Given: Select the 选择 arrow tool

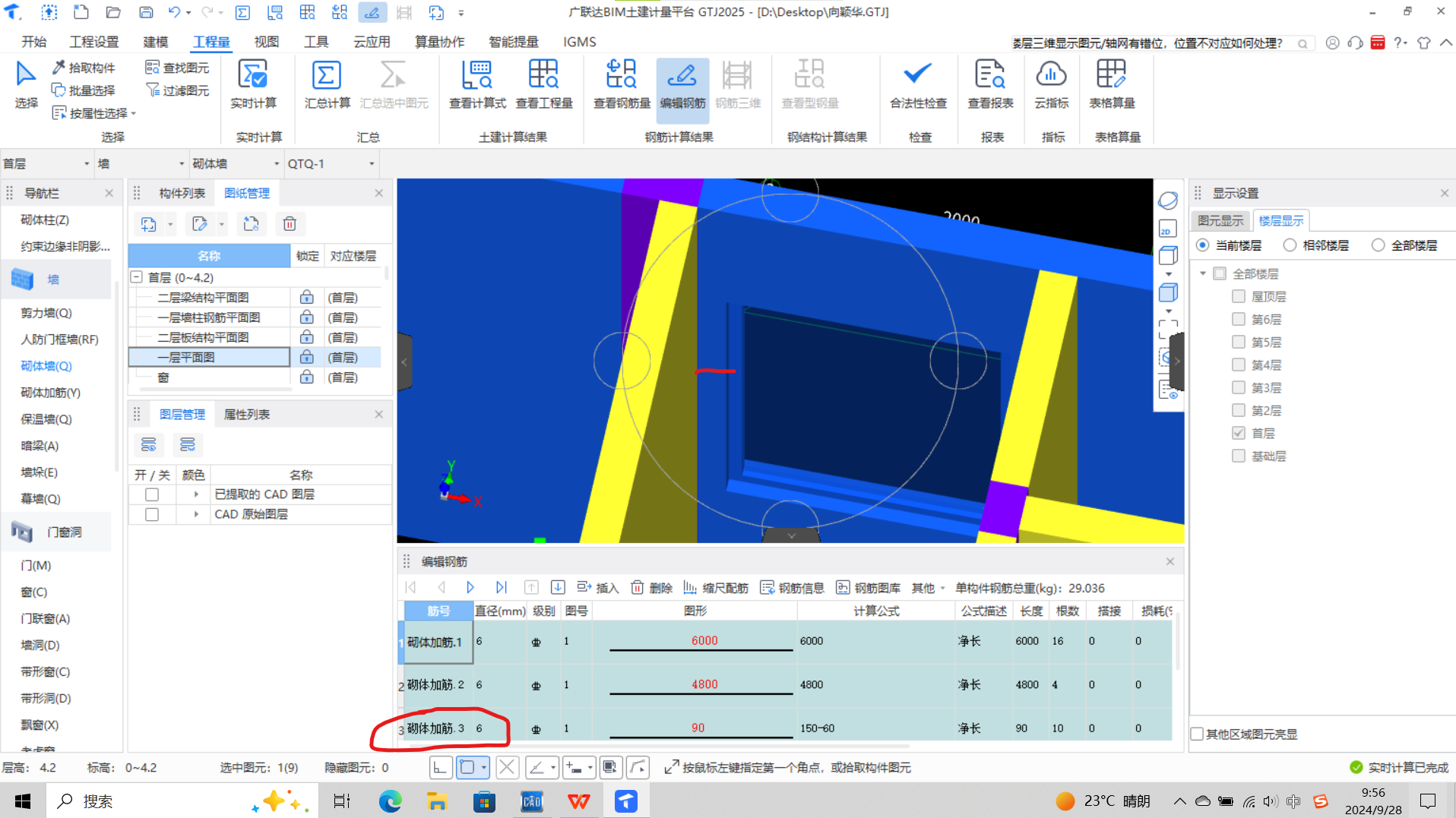Looking at the screenshot, I should pyautogui.click(x=26, y=85).
